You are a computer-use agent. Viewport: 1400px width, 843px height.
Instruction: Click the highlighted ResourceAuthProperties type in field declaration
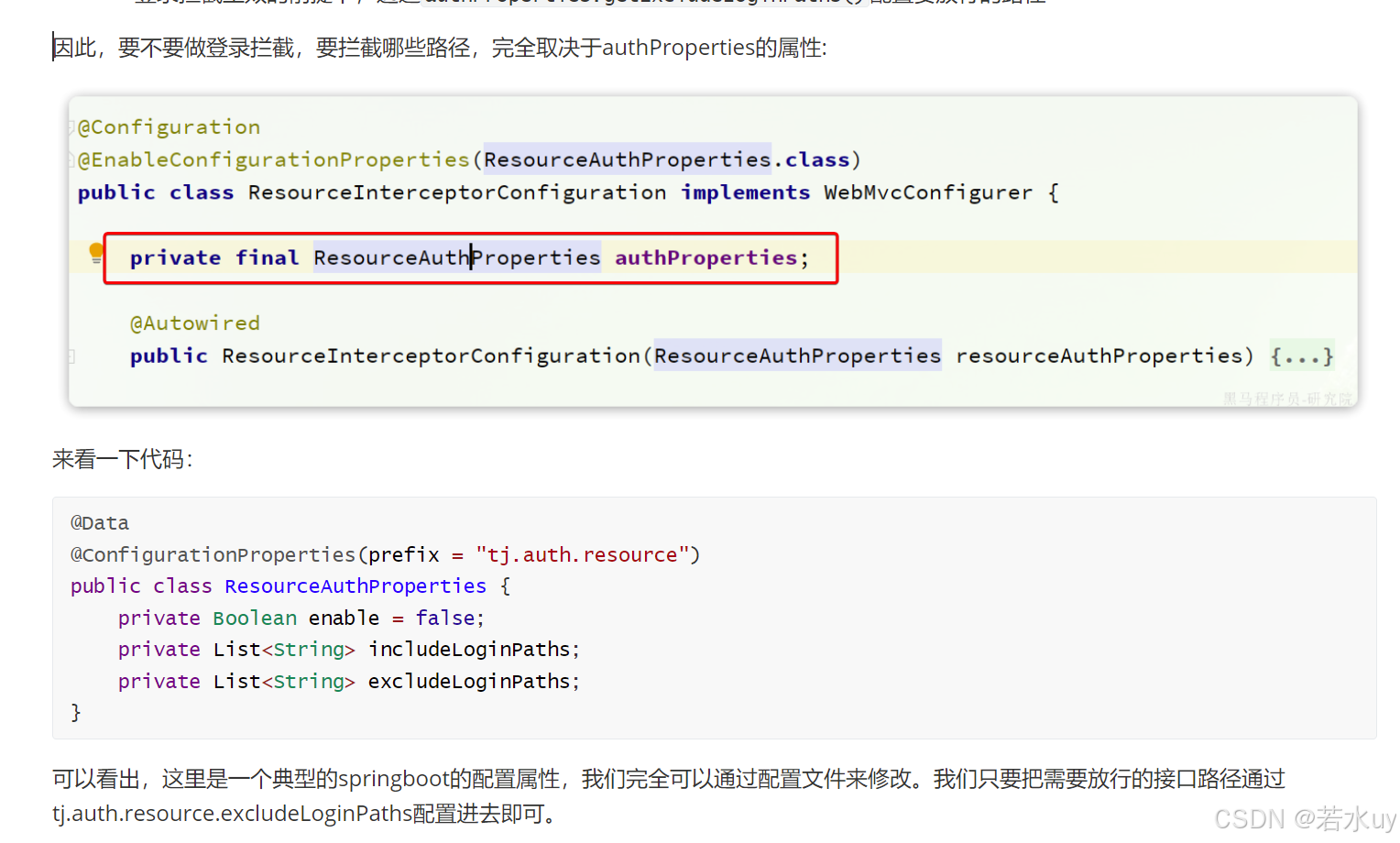pyautogui.click(x=457, y=258)
